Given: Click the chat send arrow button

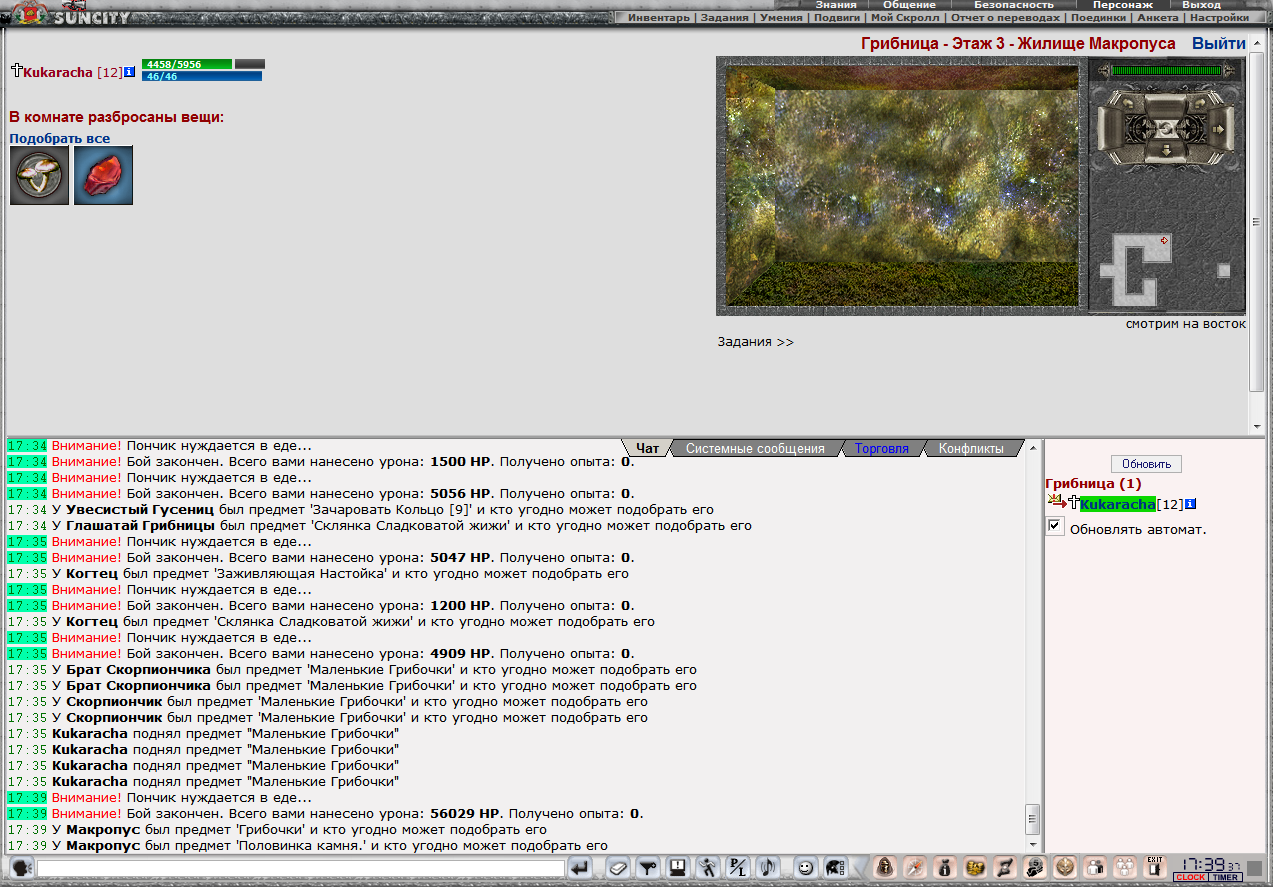Looking at the screenshot, I should coord(580,867).
